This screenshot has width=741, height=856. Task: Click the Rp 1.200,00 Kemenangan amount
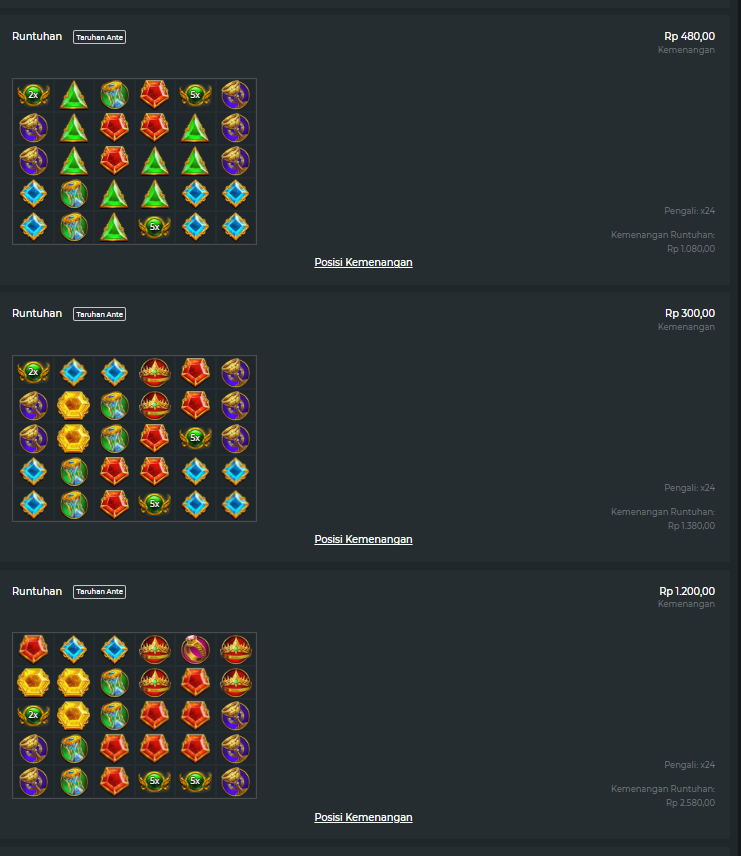pyautogui.click(x=687, y=591)
